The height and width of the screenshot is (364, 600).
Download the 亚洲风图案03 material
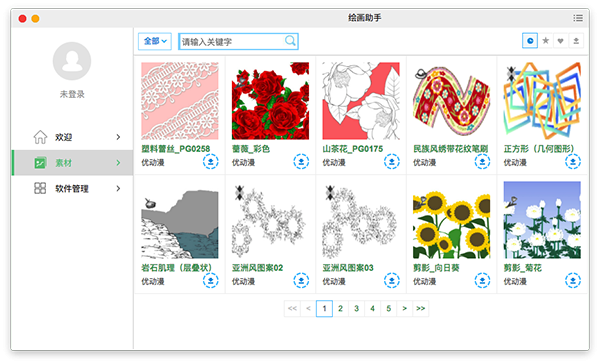point(392,281)
